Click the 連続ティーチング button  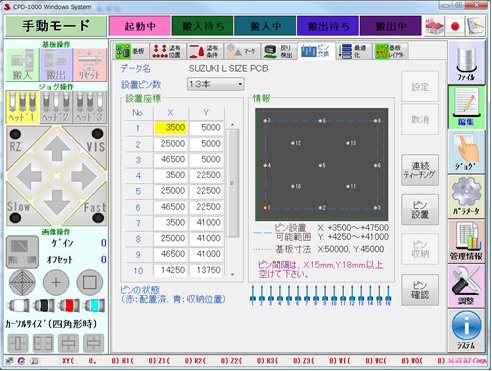pos(420,170)
